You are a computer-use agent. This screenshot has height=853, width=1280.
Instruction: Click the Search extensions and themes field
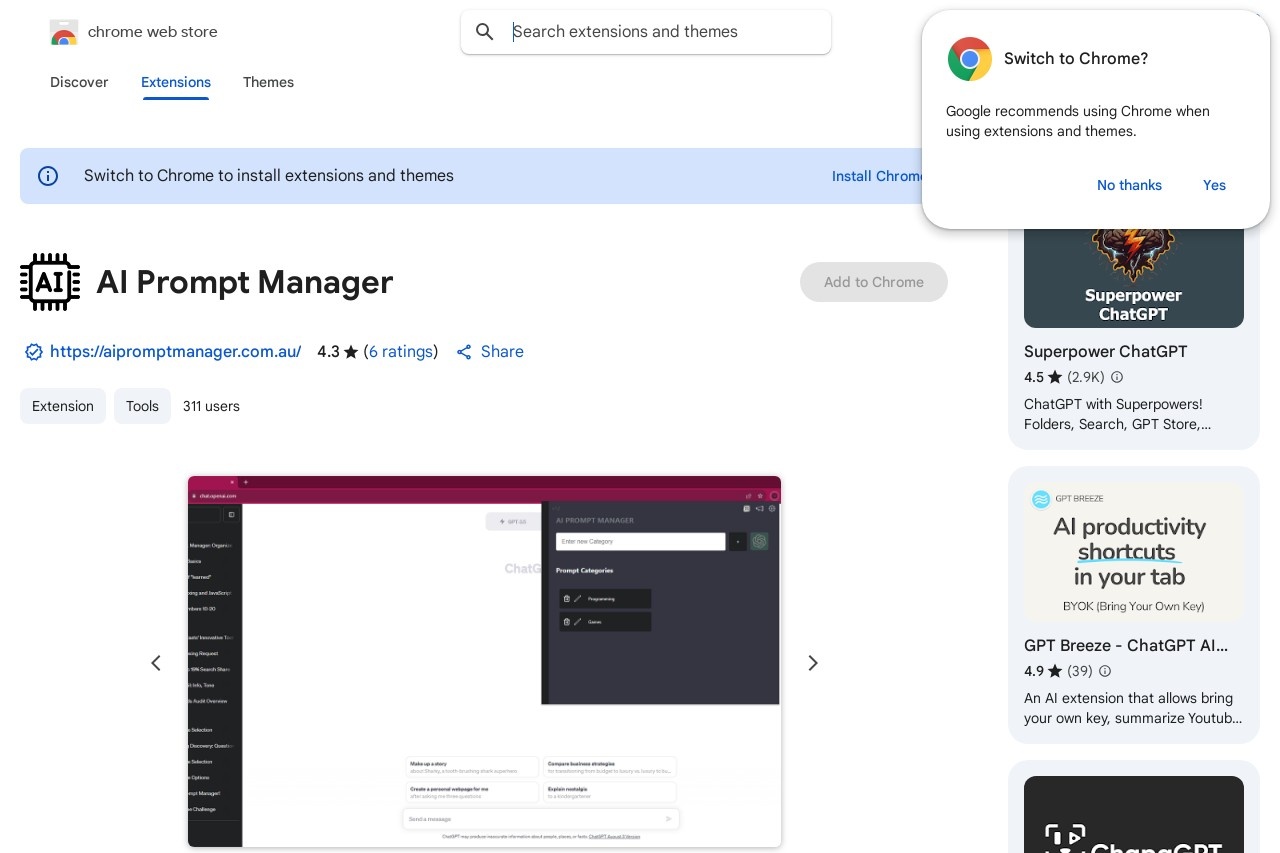646,32
